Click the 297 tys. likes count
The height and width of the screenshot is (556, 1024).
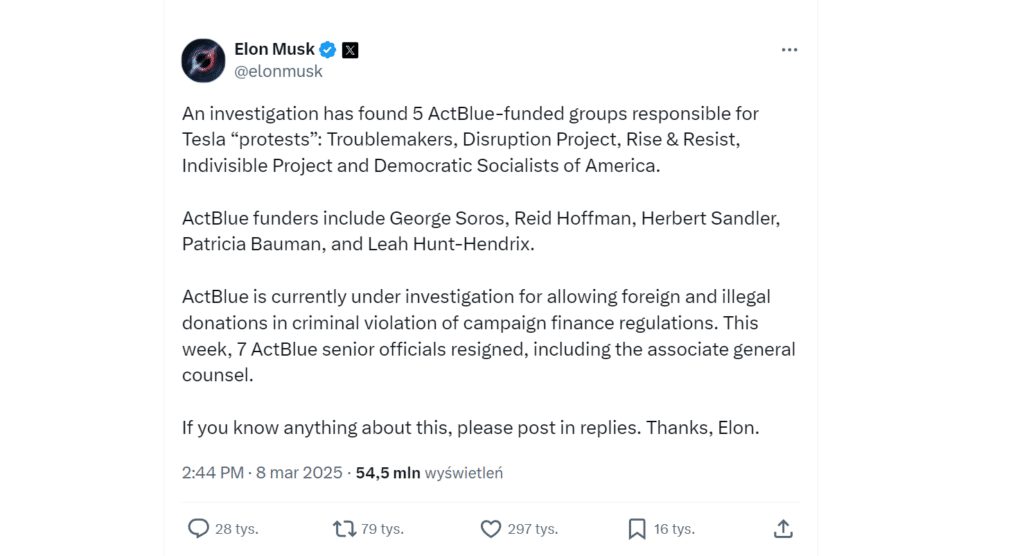tap(532, 529)
